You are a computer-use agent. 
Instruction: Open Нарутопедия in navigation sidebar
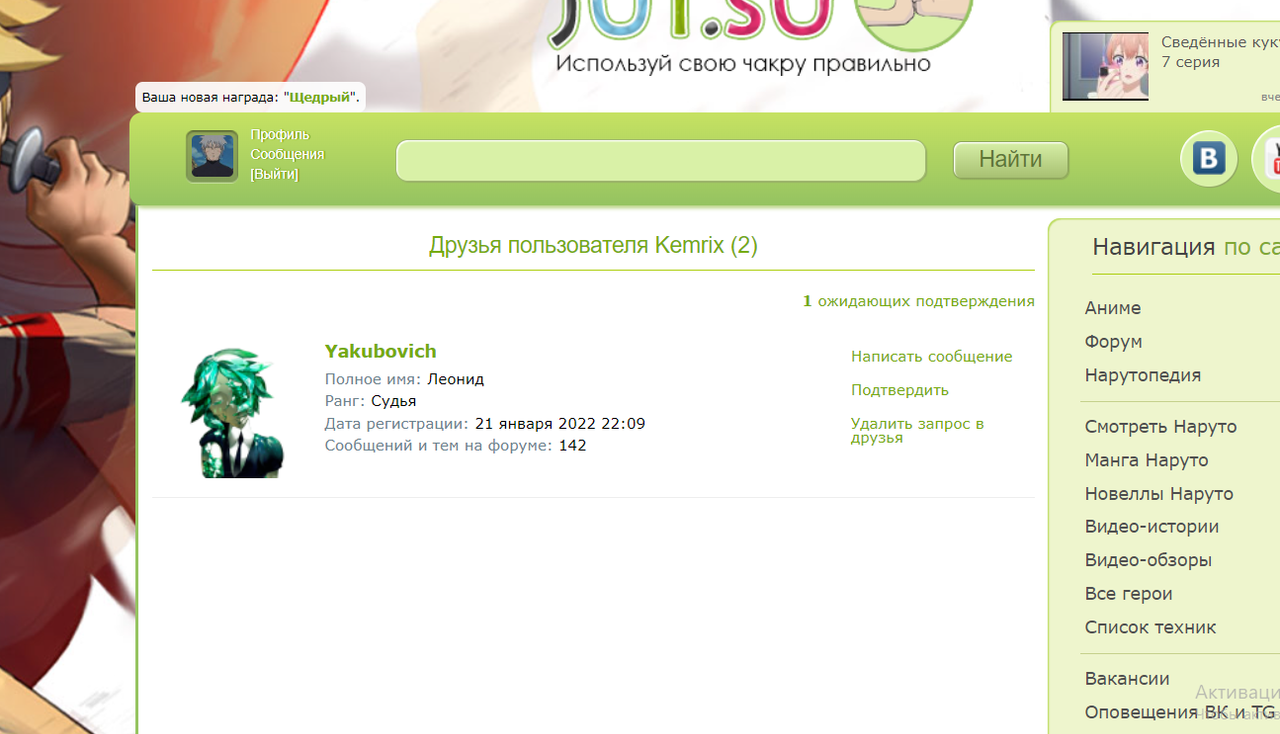point(1143,375)
